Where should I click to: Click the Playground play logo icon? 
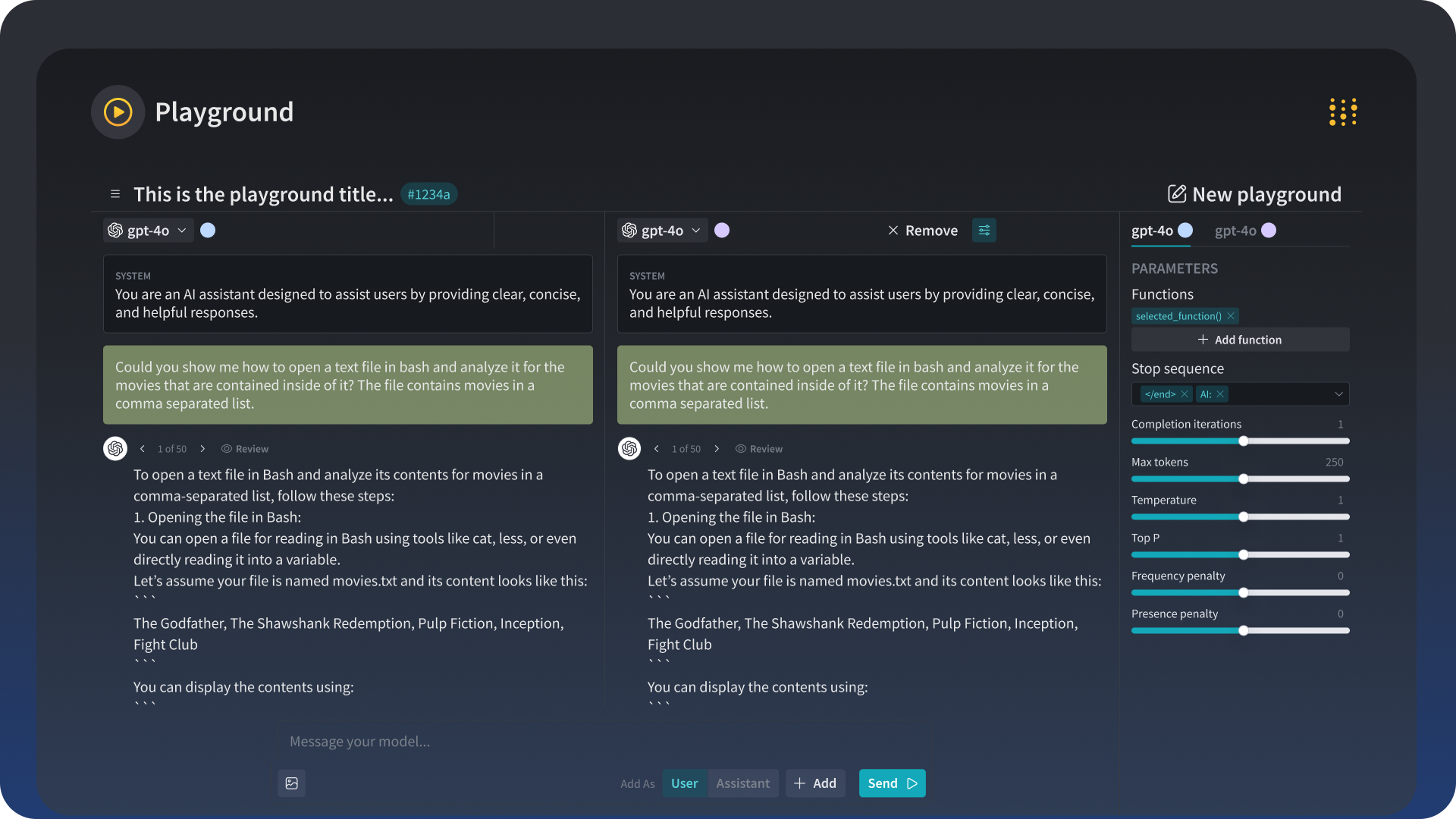point(118,112)
